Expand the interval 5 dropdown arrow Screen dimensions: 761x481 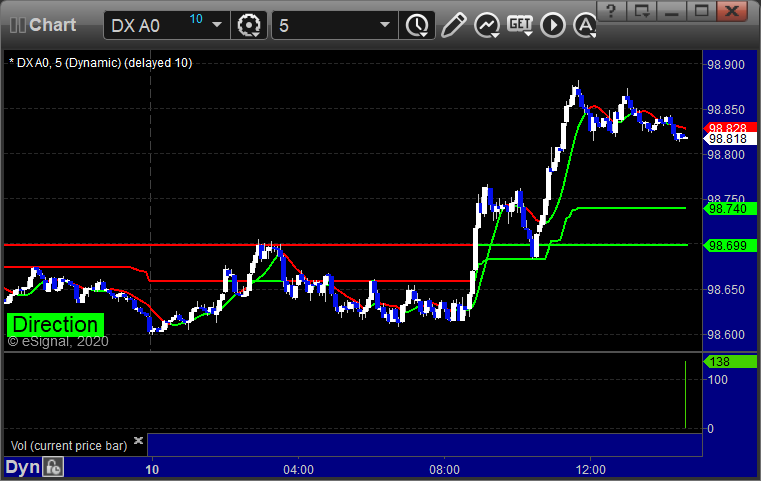(385, 25)
